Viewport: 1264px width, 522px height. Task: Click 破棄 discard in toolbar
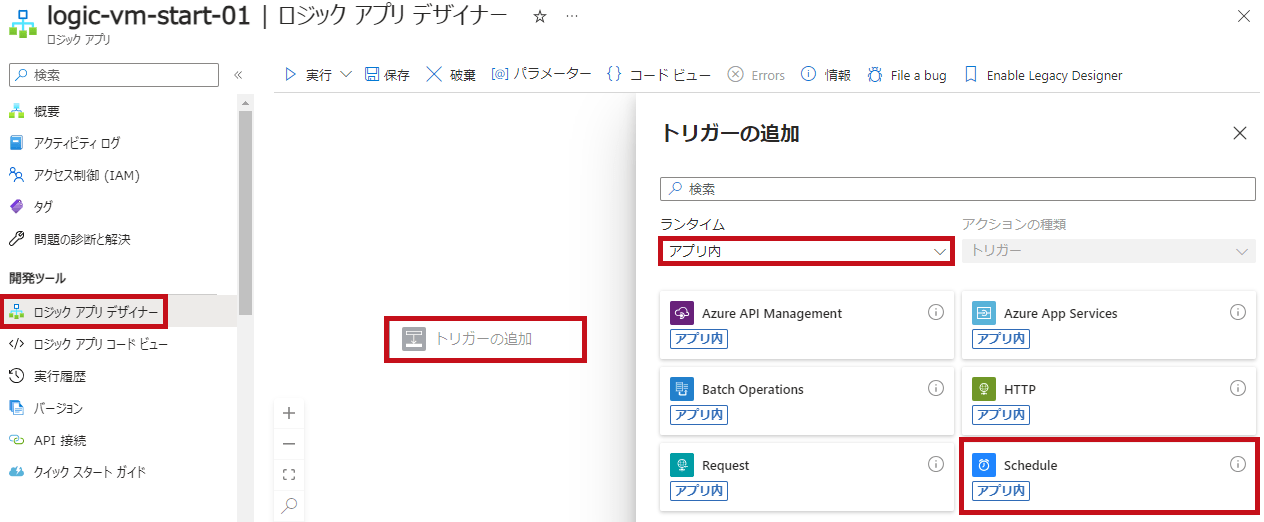pyautogui.click(x=451, y=75)
